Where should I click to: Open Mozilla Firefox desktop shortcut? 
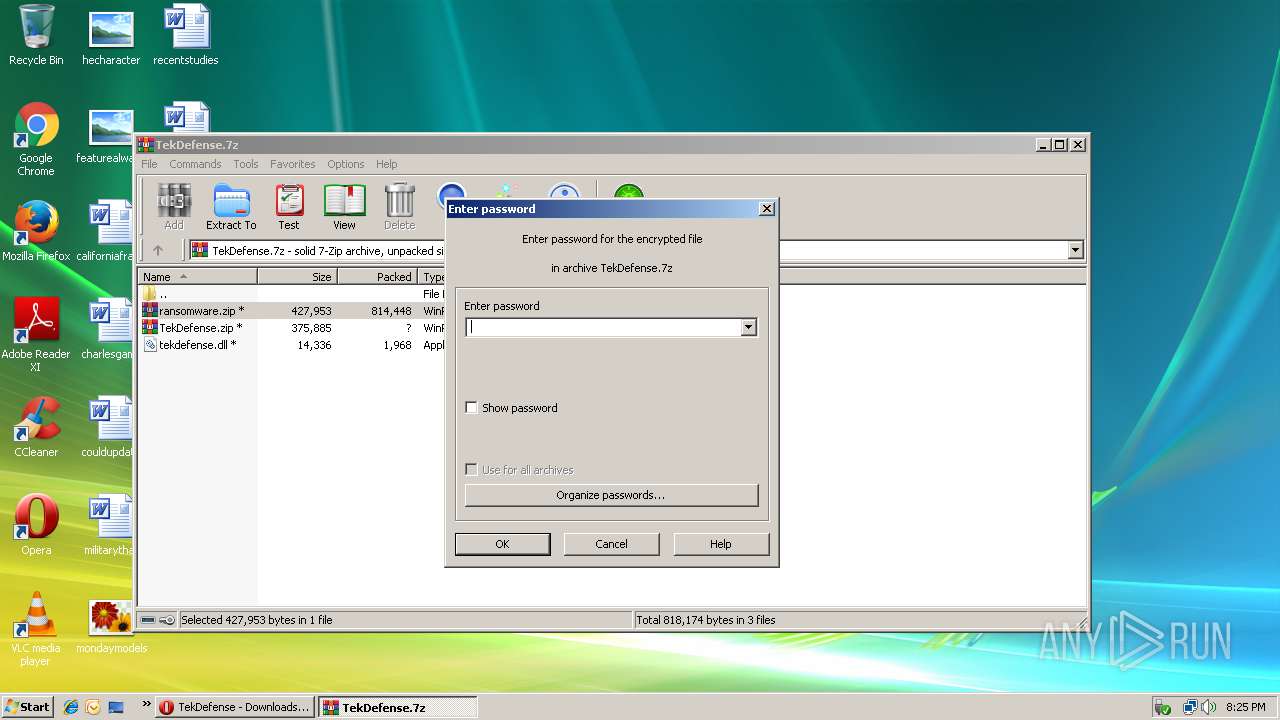[x=36, y=232]
